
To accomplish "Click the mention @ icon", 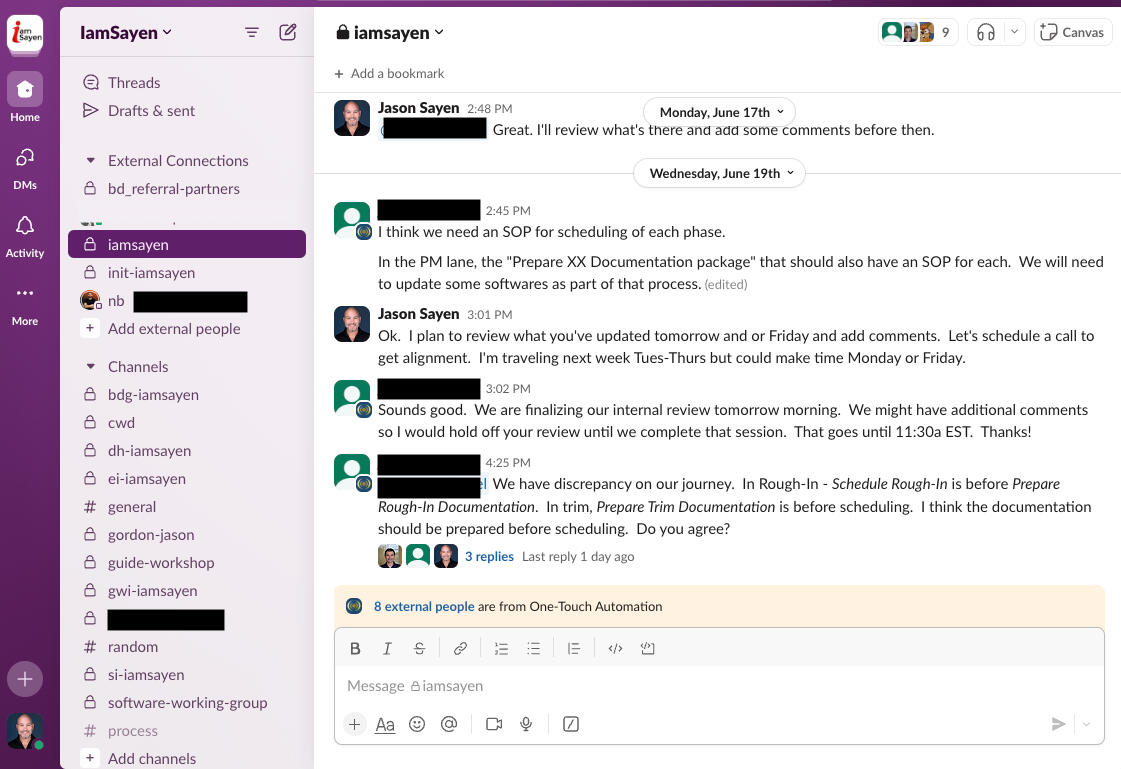I will click(x=449, y=724).
